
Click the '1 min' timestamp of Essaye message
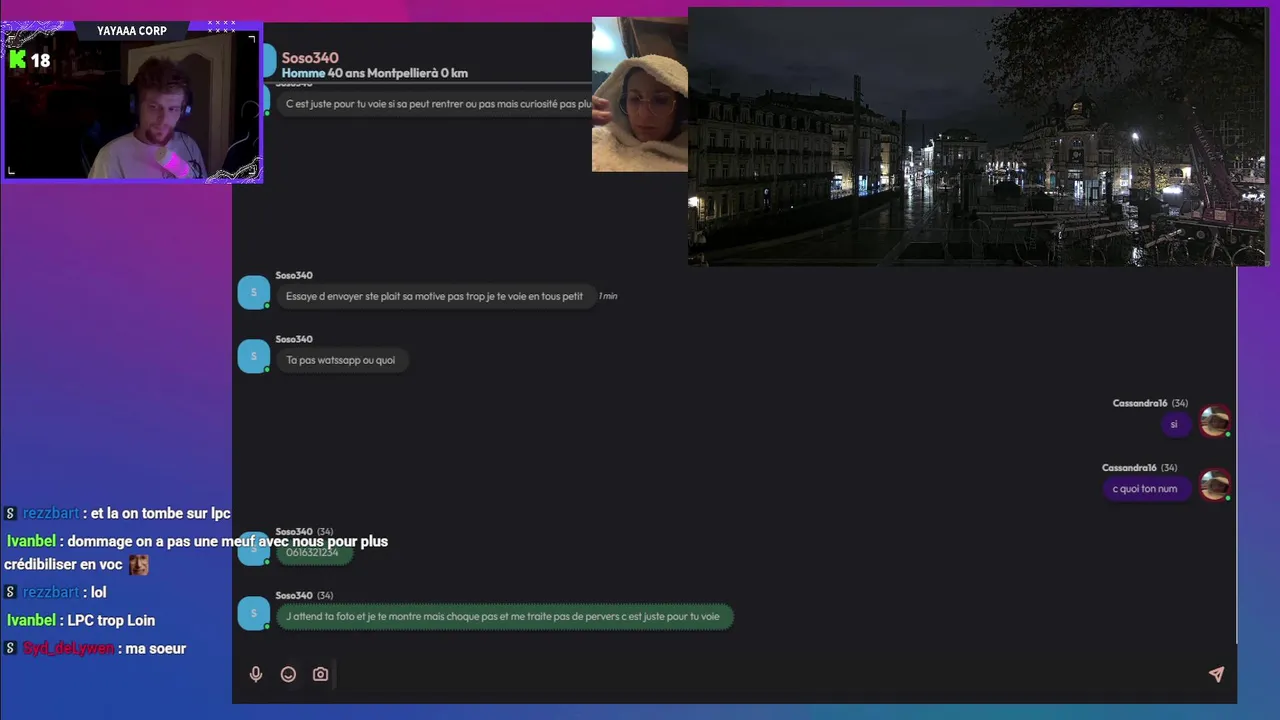tap(608, 296)
